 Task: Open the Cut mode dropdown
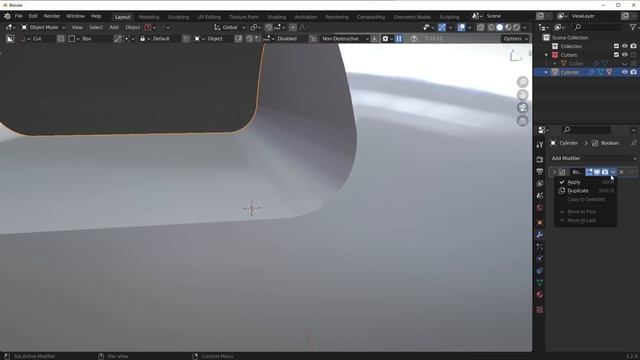(x=37, y=39)
